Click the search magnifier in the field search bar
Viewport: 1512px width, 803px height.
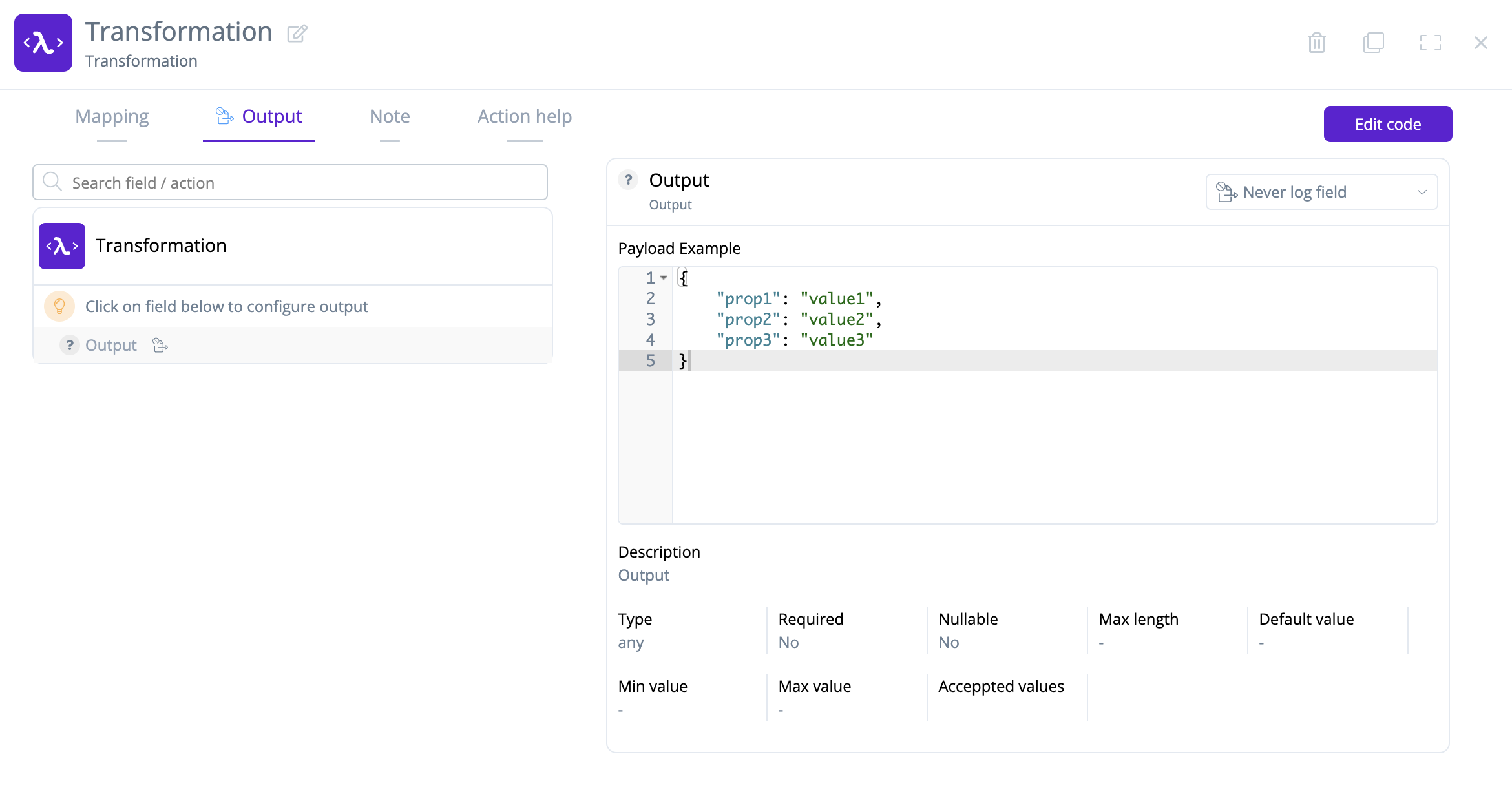[52, 182]
